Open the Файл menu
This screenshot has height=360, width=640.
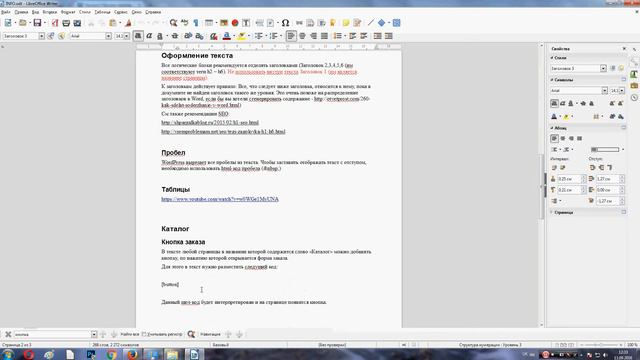pyautogui.click(x=6, y=12)
